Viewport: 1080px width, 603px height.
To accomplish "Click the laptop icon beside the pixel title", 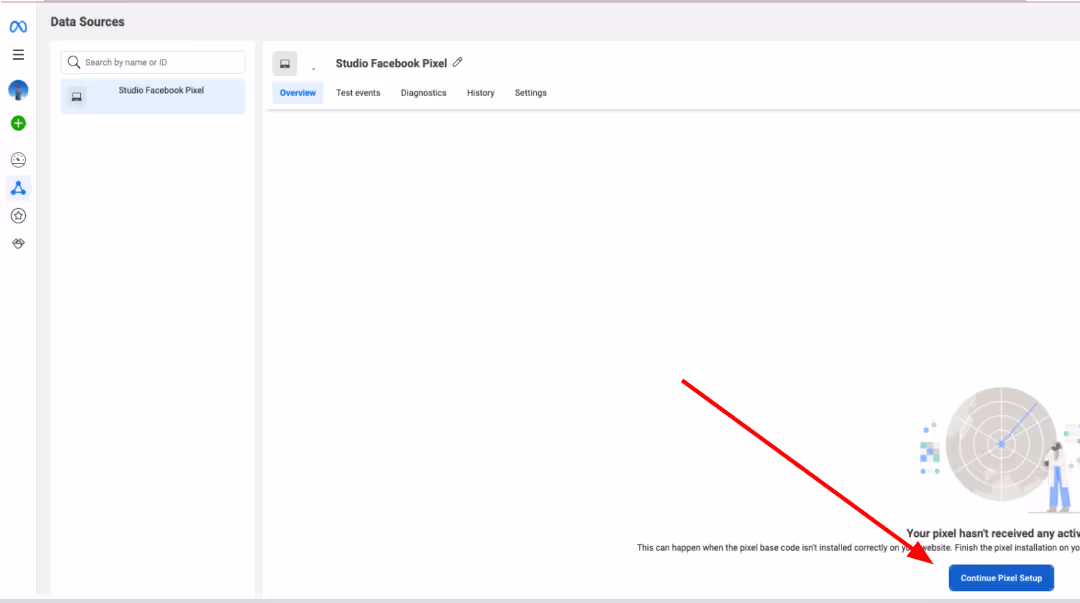I will point(284,63).
